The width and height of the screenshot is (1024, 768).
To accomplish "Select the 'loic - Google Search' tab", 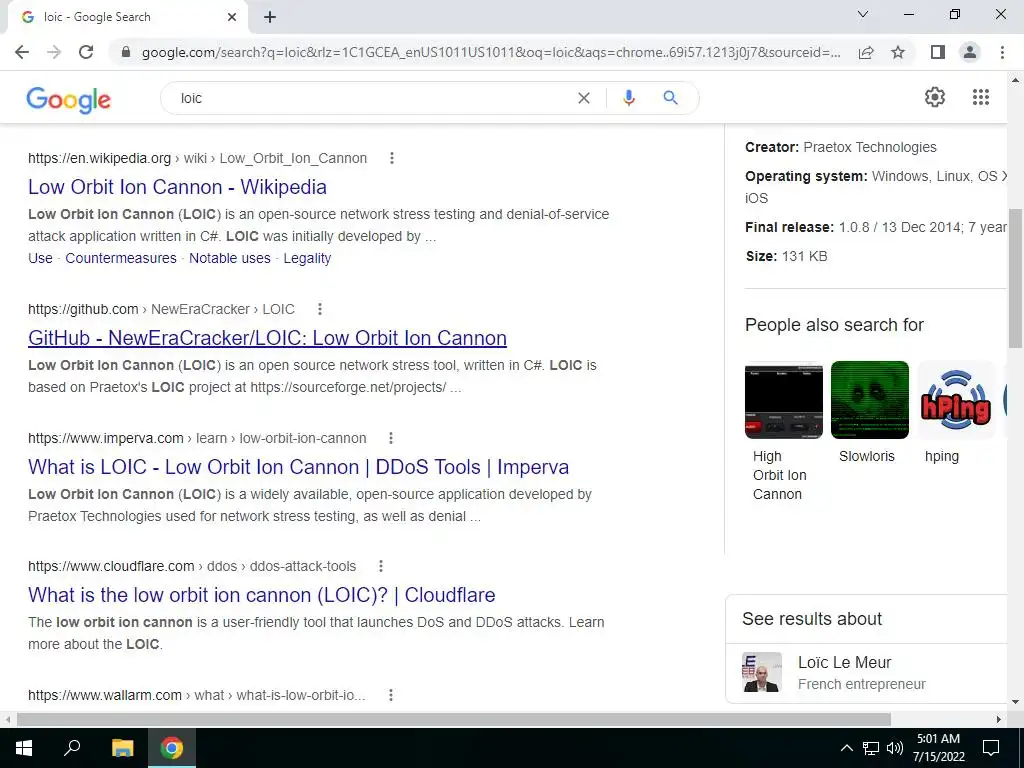I will 127,17.
